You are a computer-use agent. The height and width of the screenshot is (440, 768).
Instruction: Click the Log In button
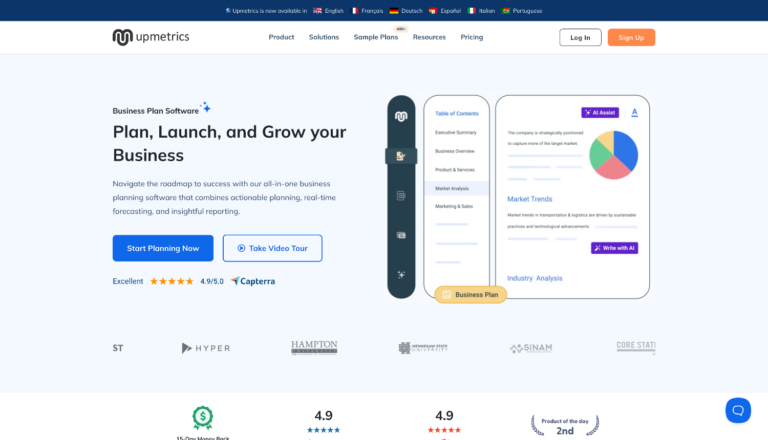coord(580,38)
